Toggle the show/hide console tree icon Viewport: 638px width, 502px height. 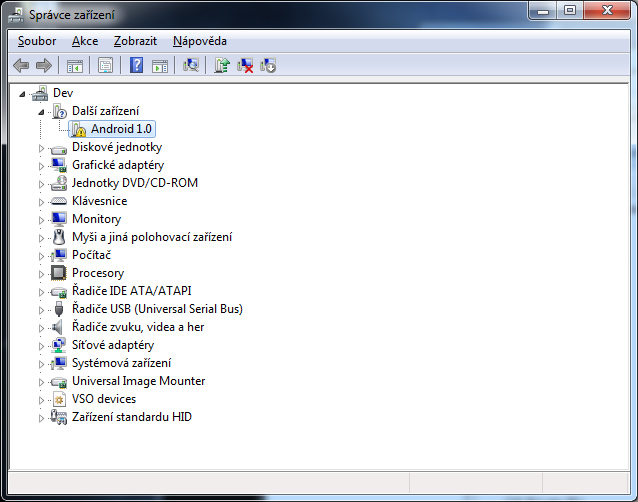pyautogui.click(x=74, y=65)
